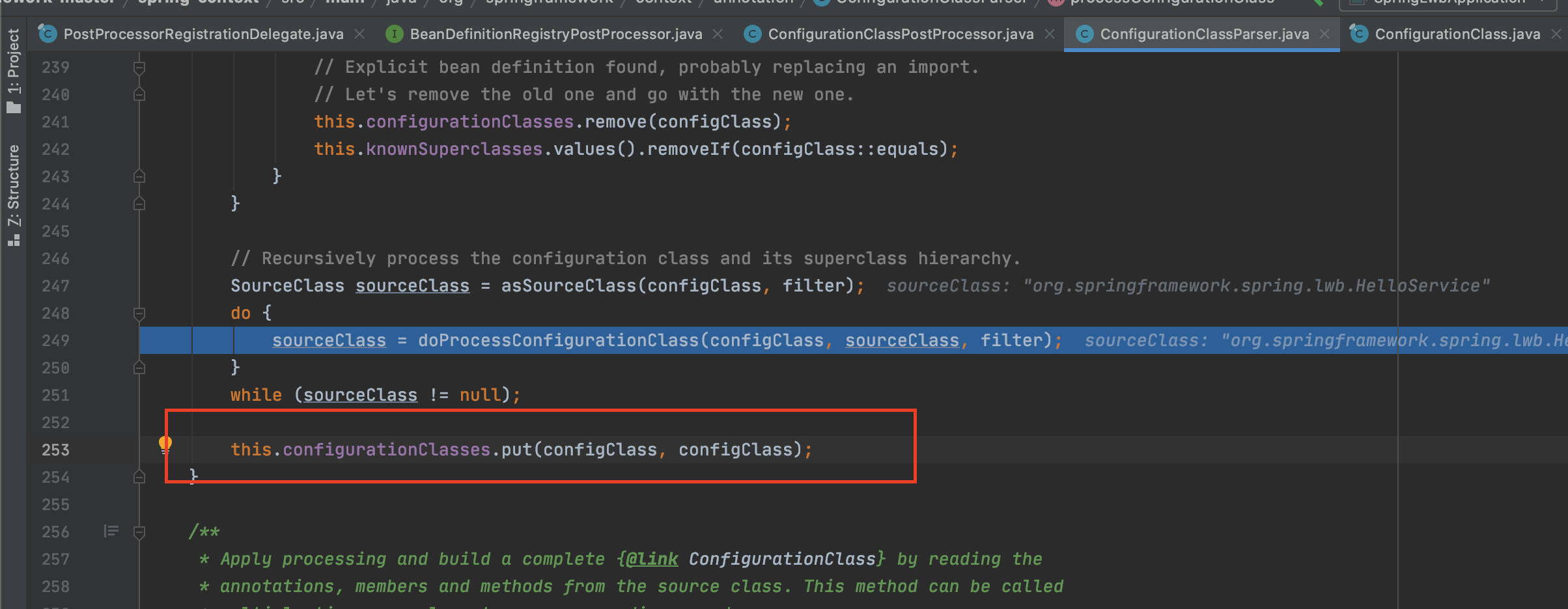Collapse fold marker at line 250

tap(139, 368)
